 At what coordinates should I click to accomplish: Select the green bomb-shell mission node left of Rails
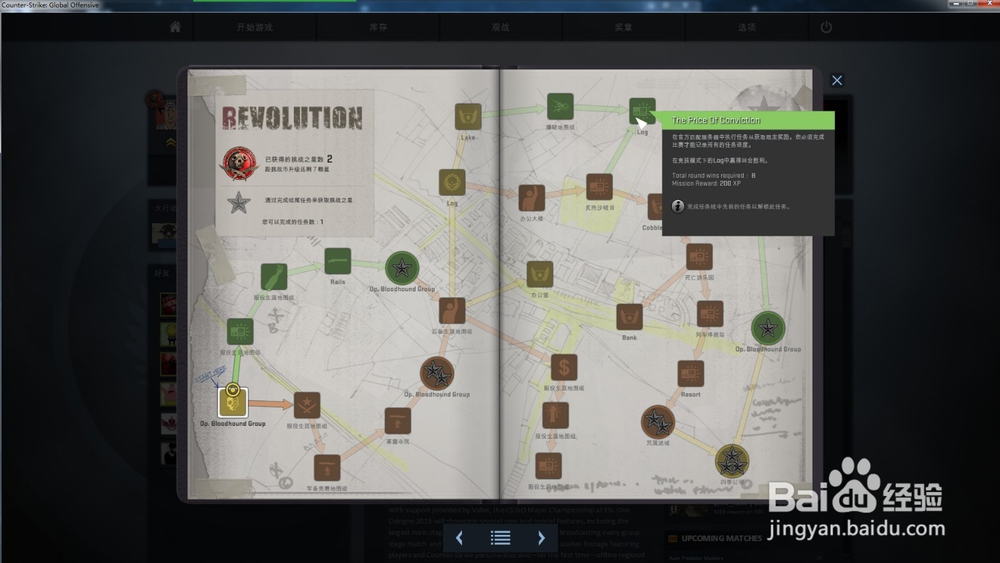(274, 277)
